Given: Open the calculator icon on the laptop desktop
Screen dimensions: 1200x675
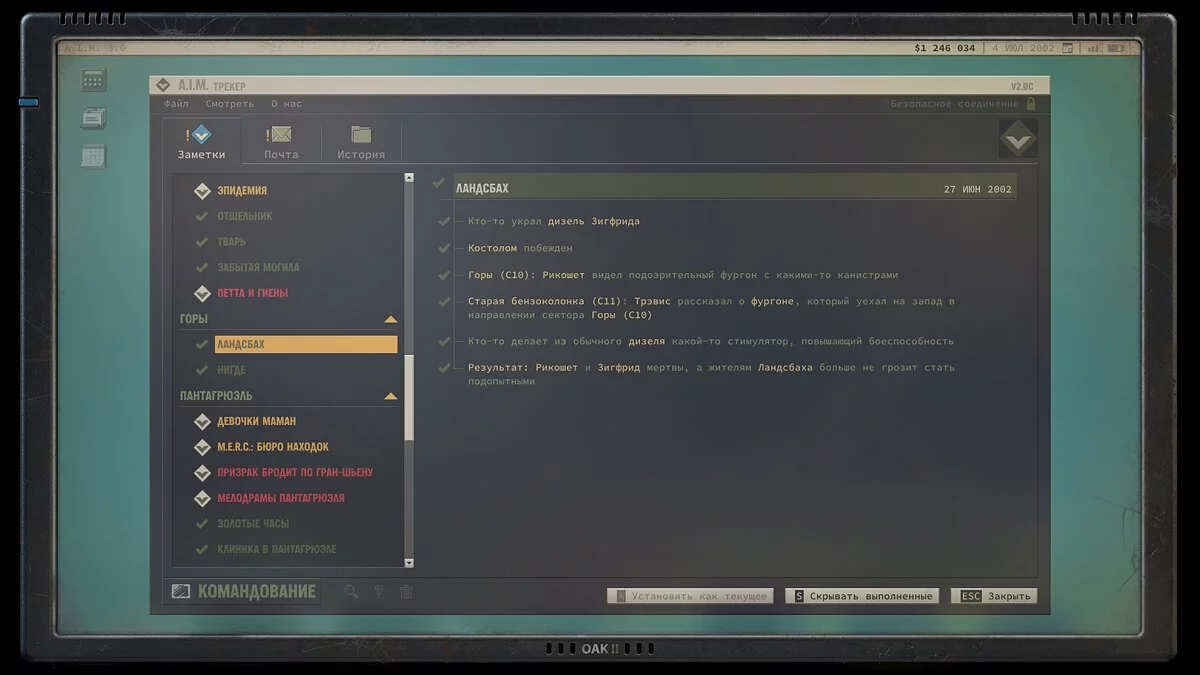Looking at the screenshot, I should tap(94, 81).
